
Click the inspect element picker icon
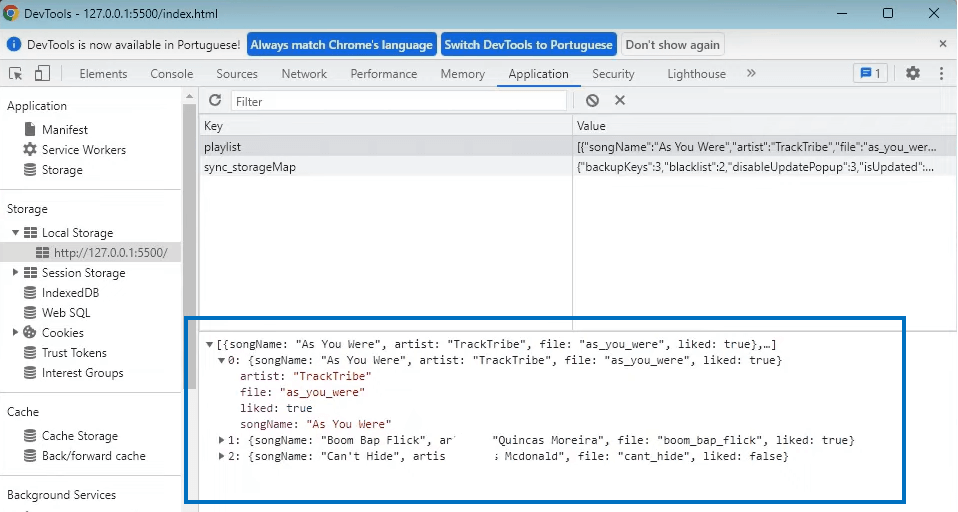pos(16,73)
